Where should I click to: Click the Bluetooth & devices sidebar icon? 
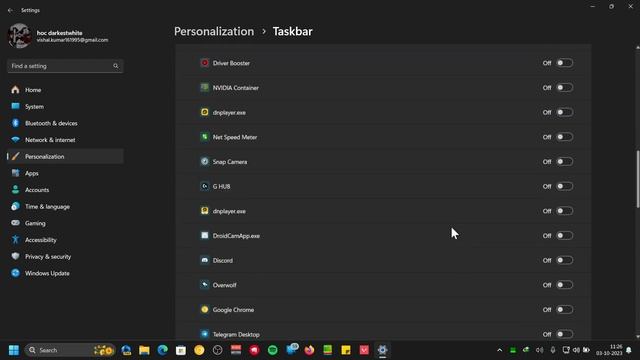pyautogui.click(x=16, y=123)
